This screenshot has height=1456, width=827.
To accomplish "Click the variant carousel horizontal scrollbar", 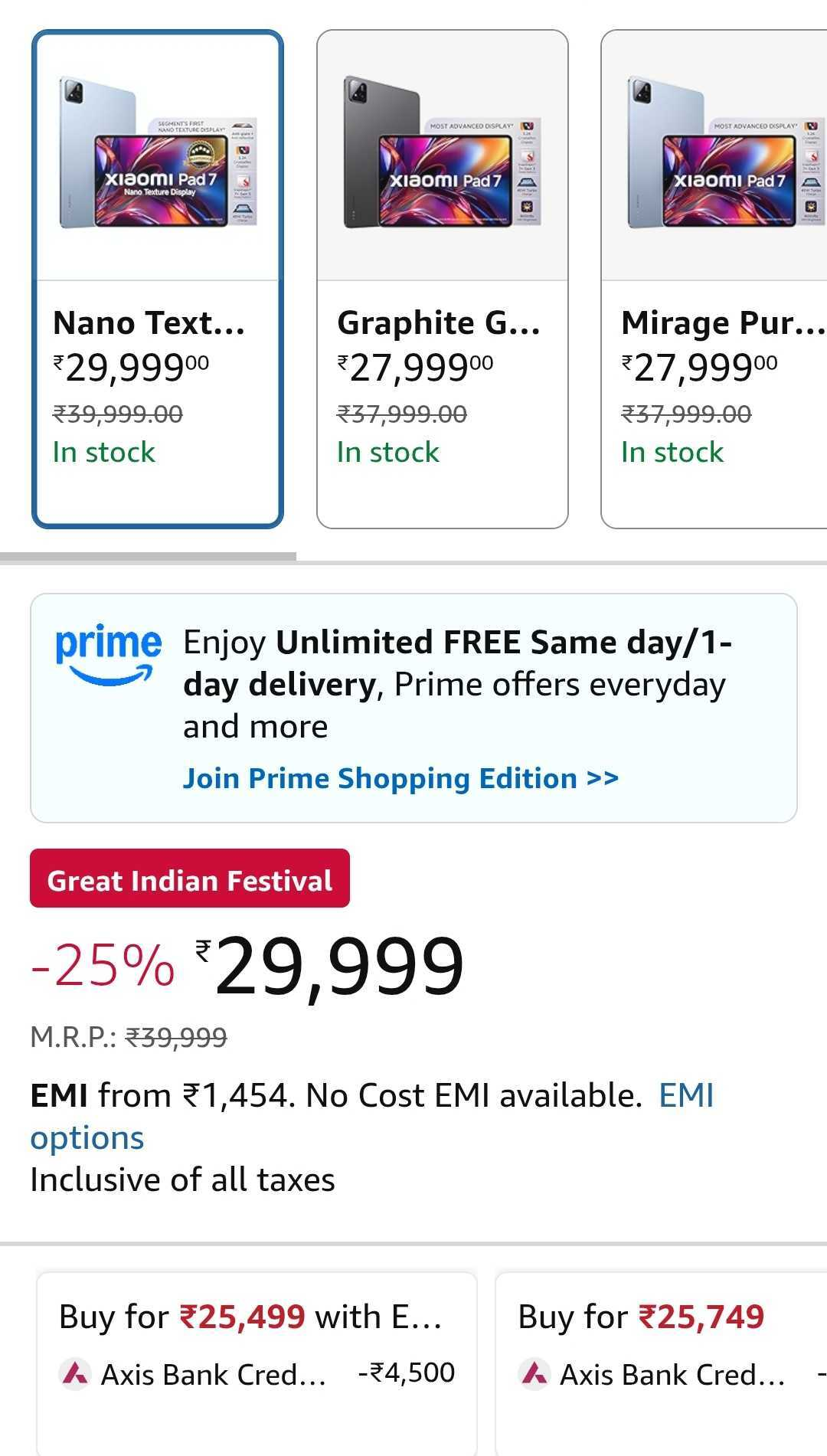I will coord(148,557).
